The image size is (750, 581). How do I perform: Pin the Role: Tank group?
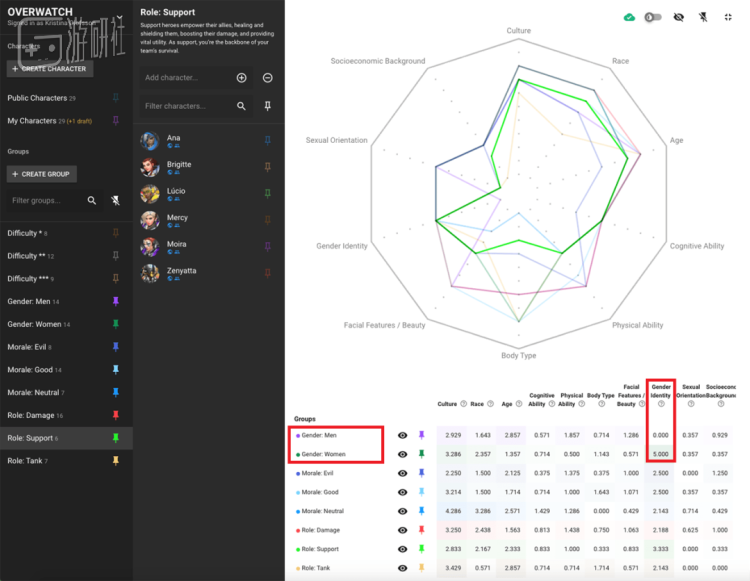click(x=115, y=460)
